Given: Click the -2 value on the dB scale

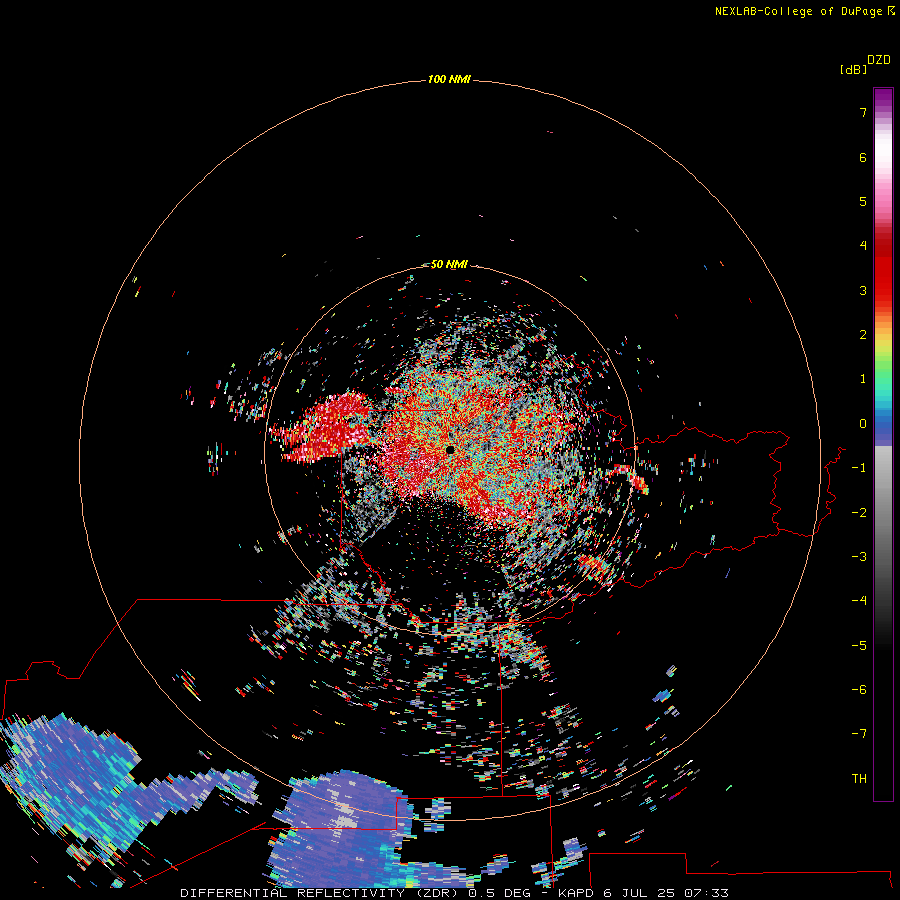Looking at the screenshot, I should pyautogui.click(x=859, y=513).
